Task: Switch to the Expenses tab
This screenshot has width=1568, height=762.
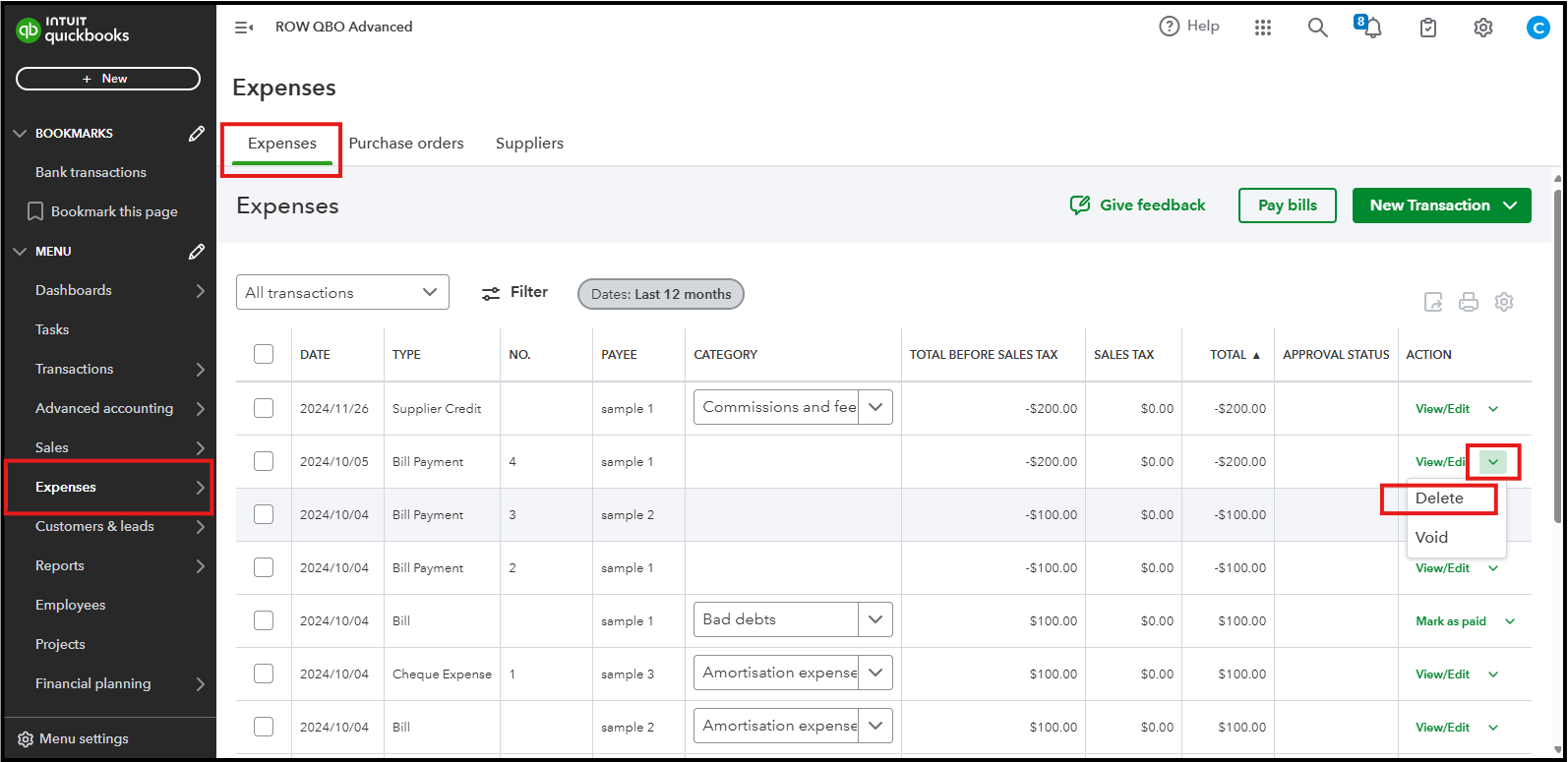Action: point(282,144)
